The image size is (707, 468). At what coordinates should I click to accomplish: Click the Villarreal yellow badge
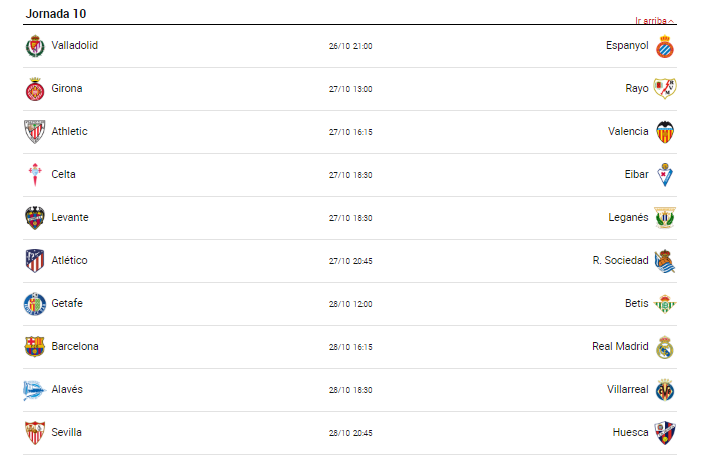[x=665, y=390]
